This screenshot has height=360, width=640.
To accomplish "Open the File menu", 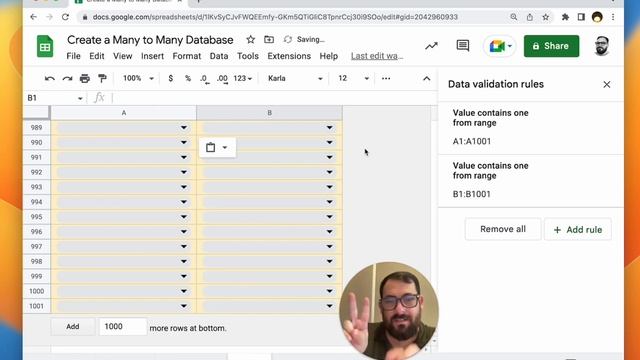I will click(73, 56).
